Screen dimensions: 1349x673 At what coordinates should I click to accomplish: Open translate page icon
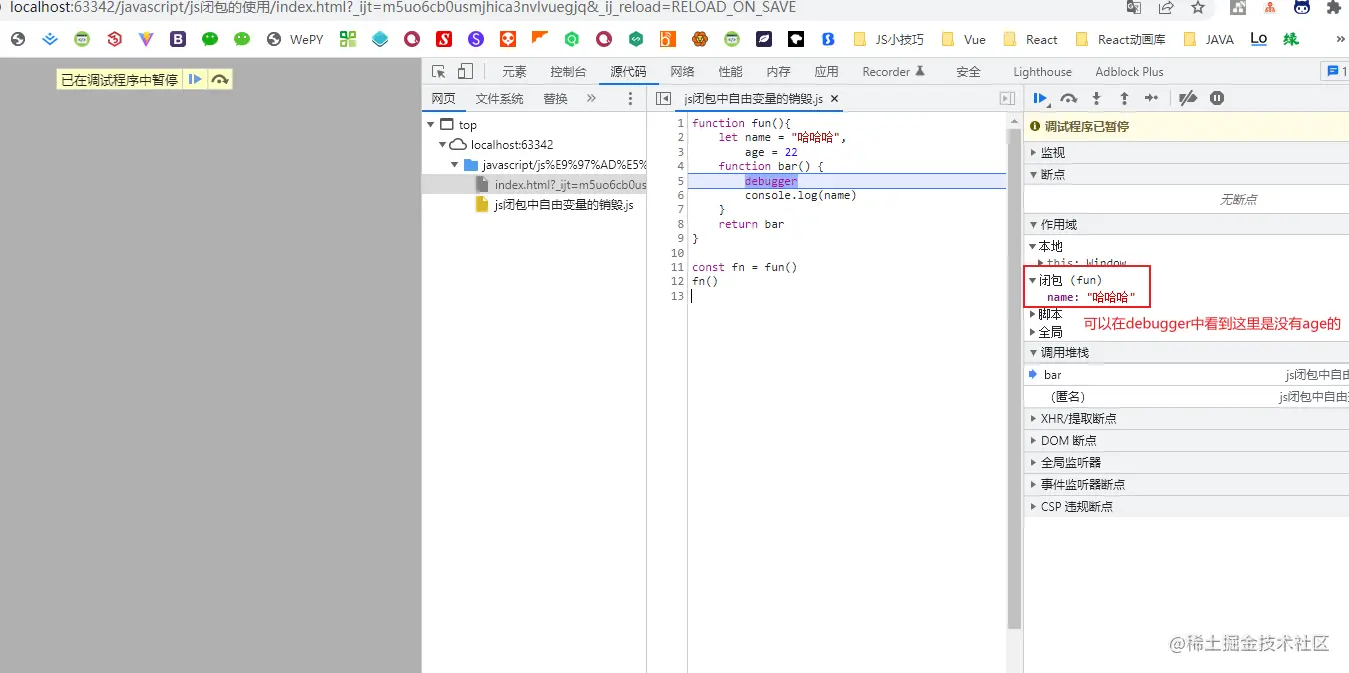coord(1134,8)
